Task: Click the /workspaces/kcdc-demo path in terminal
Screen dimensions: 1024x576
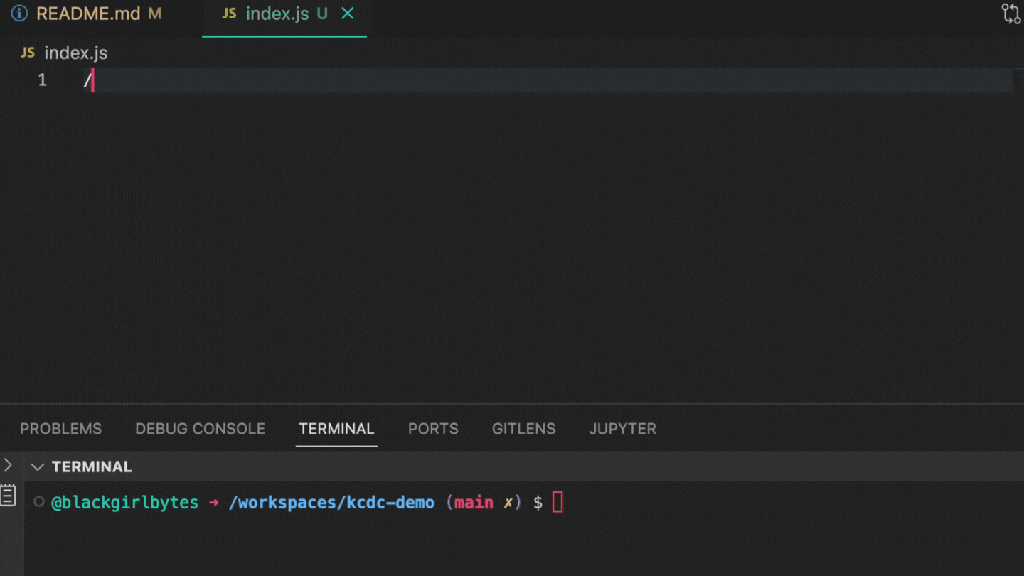Action: tap(331, 502)
